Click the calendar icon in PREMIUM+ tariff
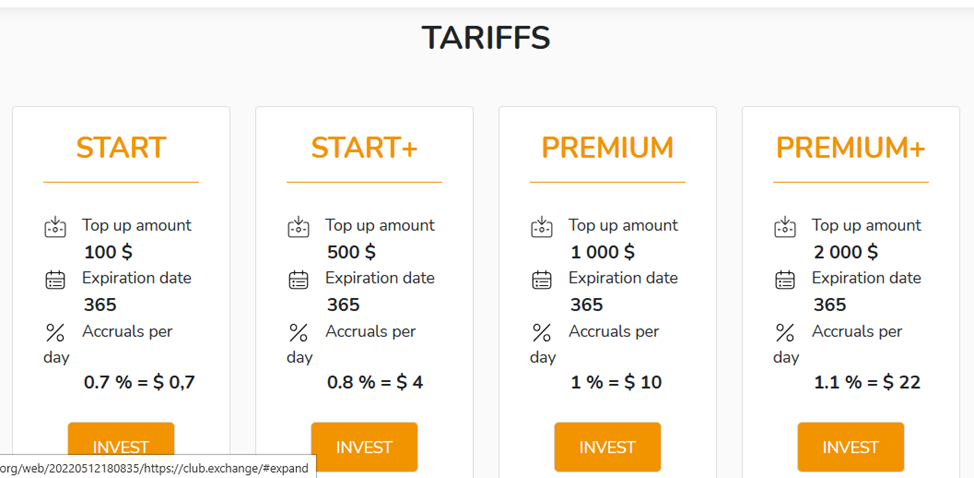The image size is (974, 478). (785, 279)
